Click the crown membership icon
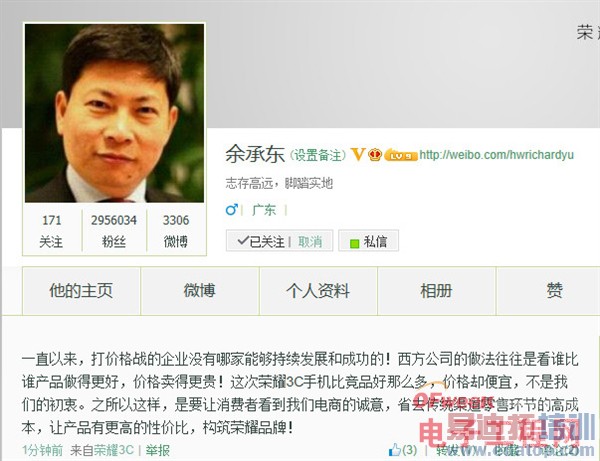This screenshot has height=461, width=600. [x=375, y=155]
